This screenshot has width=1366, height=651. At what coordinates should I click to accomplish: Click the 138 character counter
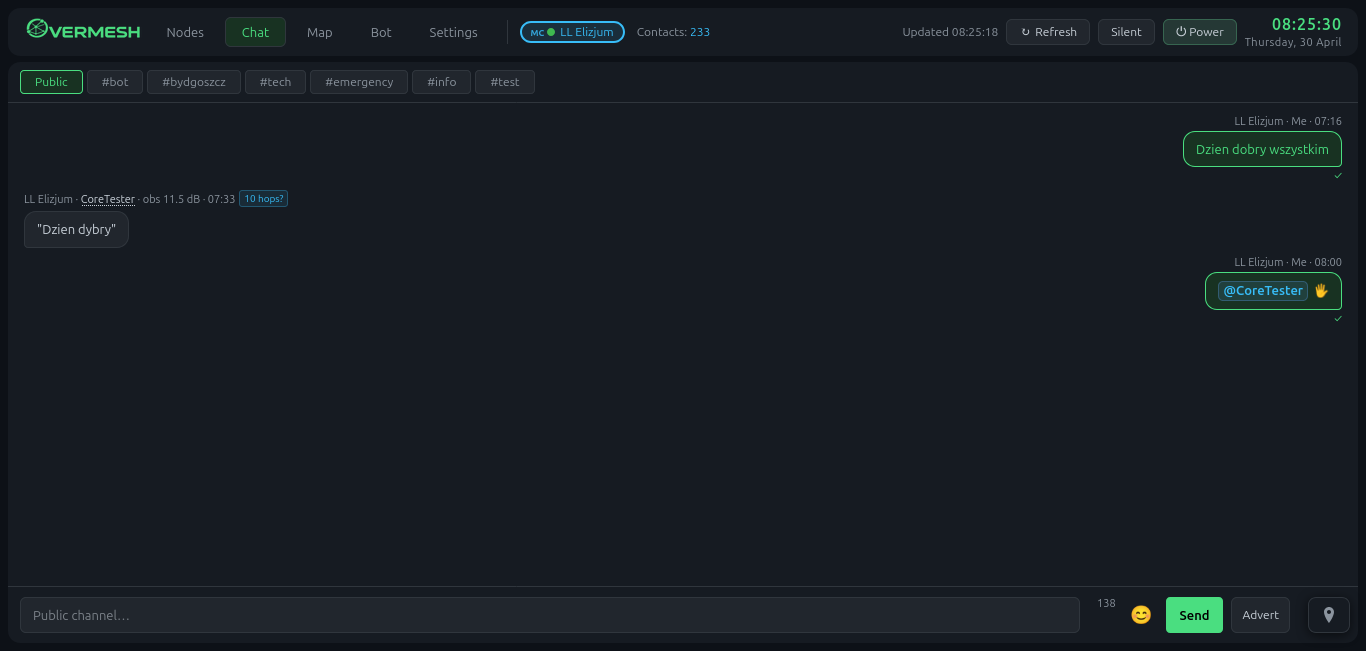pos(1106,603)
